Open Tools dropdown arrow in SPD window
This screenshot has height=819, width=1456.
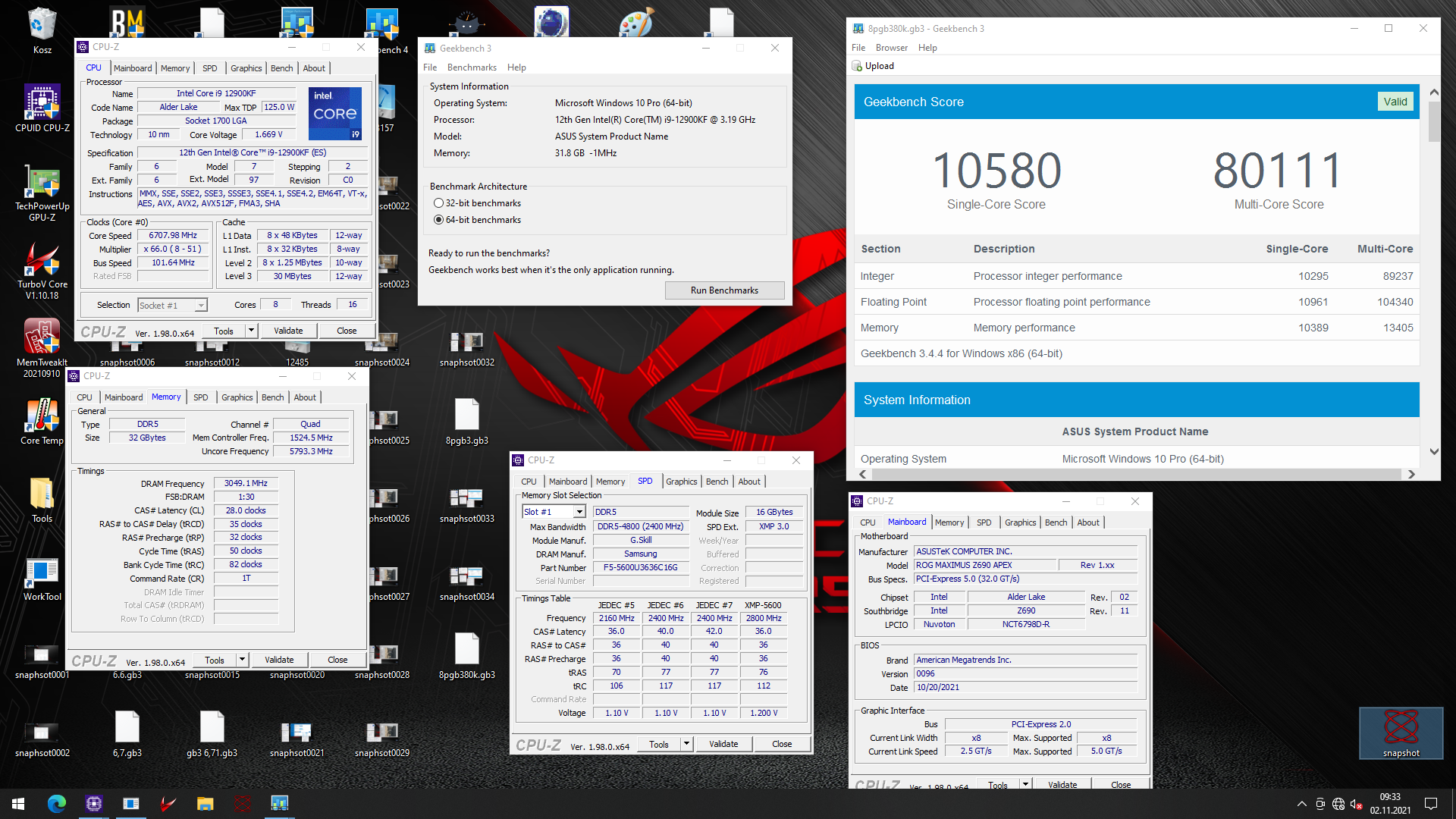tap(686, 744)
